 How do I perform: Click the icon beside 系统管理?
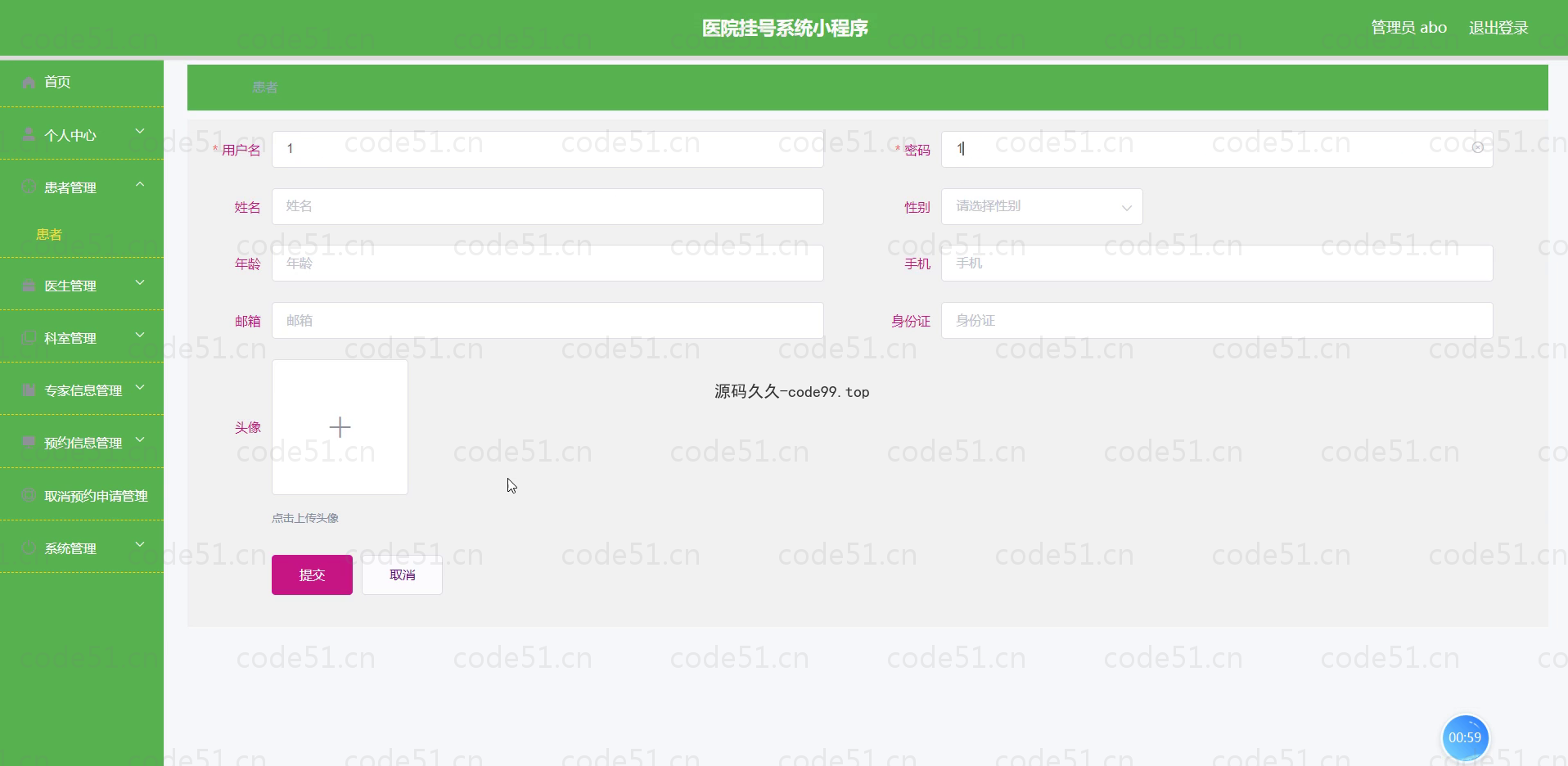click(x=29, y=547)
